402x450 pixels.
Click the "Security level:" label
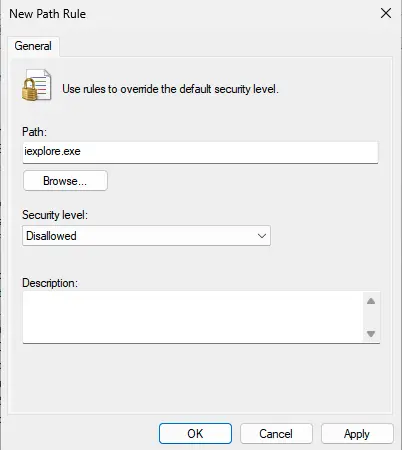[55, 215]
